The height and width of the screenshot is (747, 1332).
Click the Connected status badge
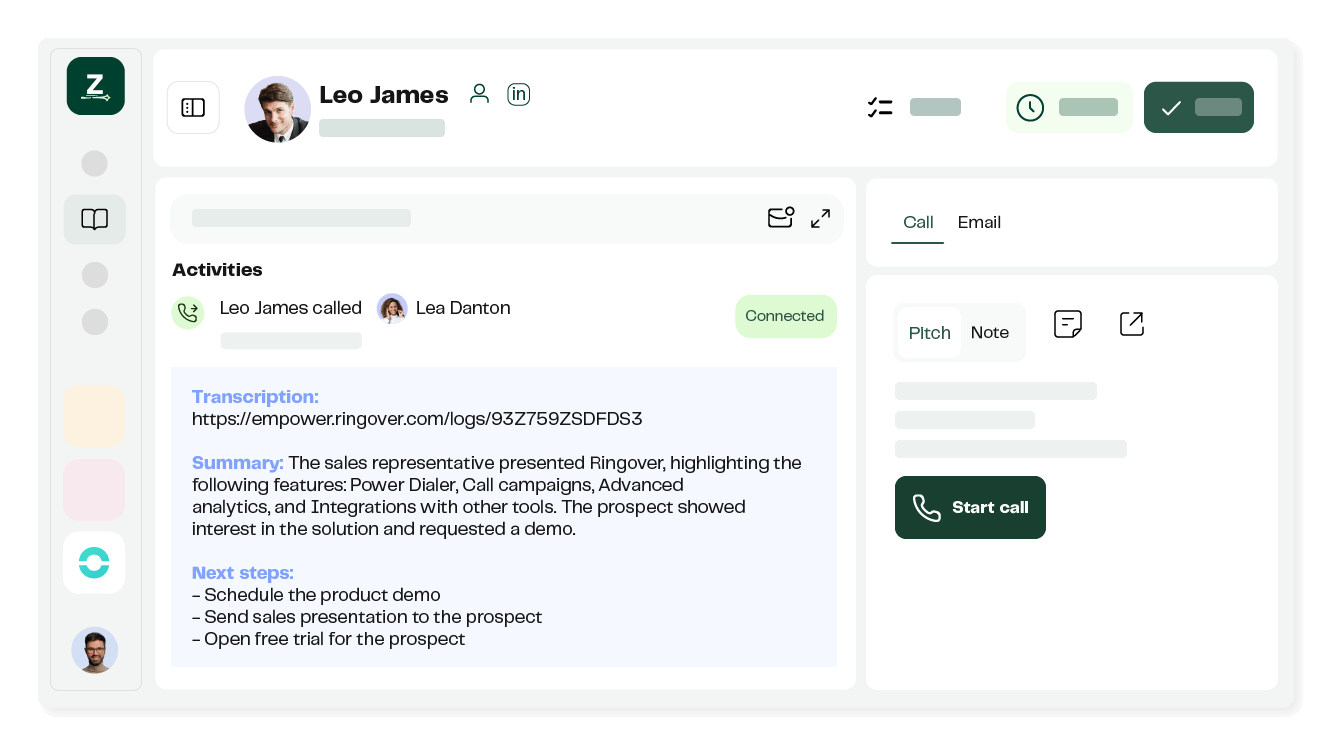coord(785,315)
